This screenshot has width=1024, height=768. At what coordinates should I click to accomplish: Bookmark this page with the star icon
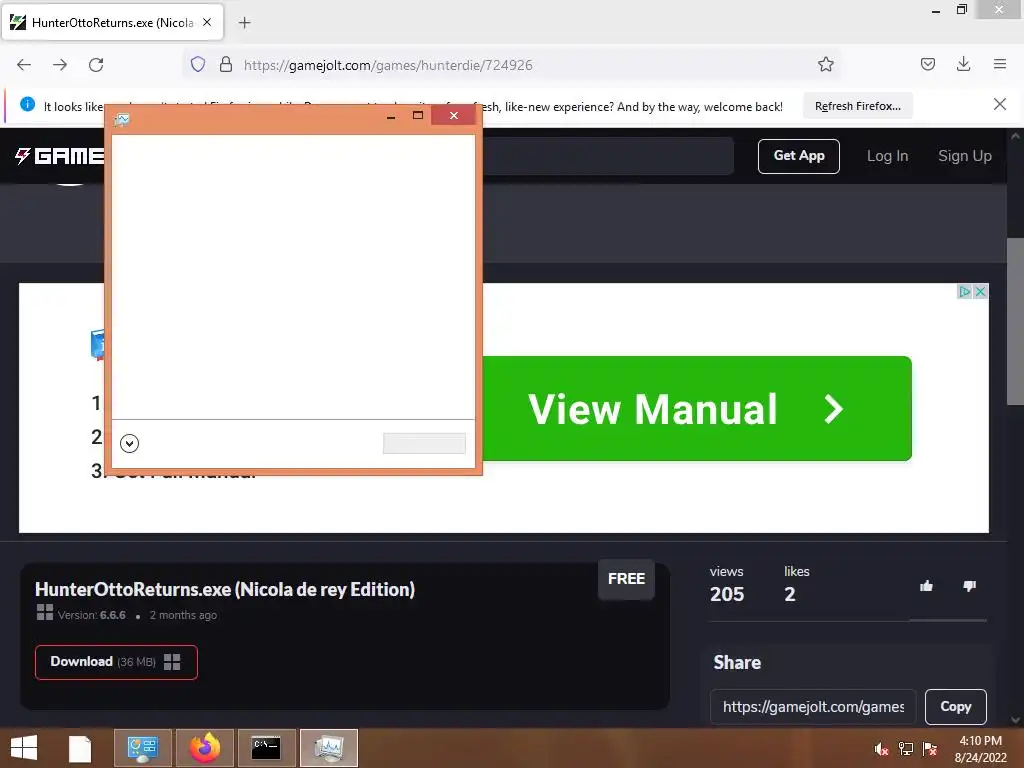tap(825, 64)
